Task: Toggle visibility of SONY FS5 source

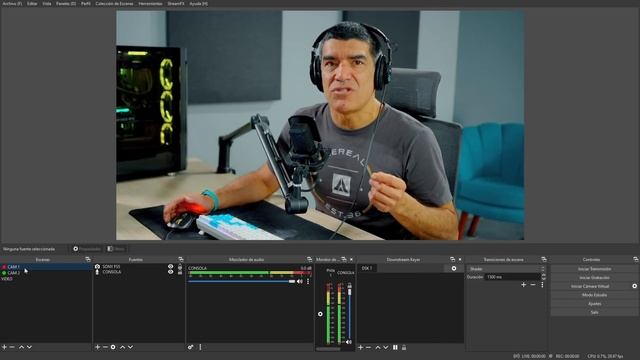Action: point(171,266)
